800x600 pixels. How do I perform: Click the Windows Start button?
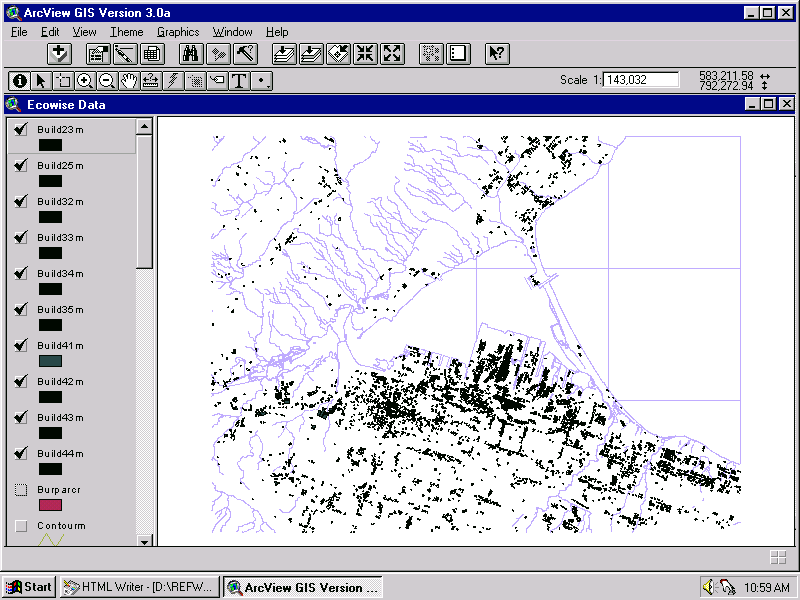(29, 587)
